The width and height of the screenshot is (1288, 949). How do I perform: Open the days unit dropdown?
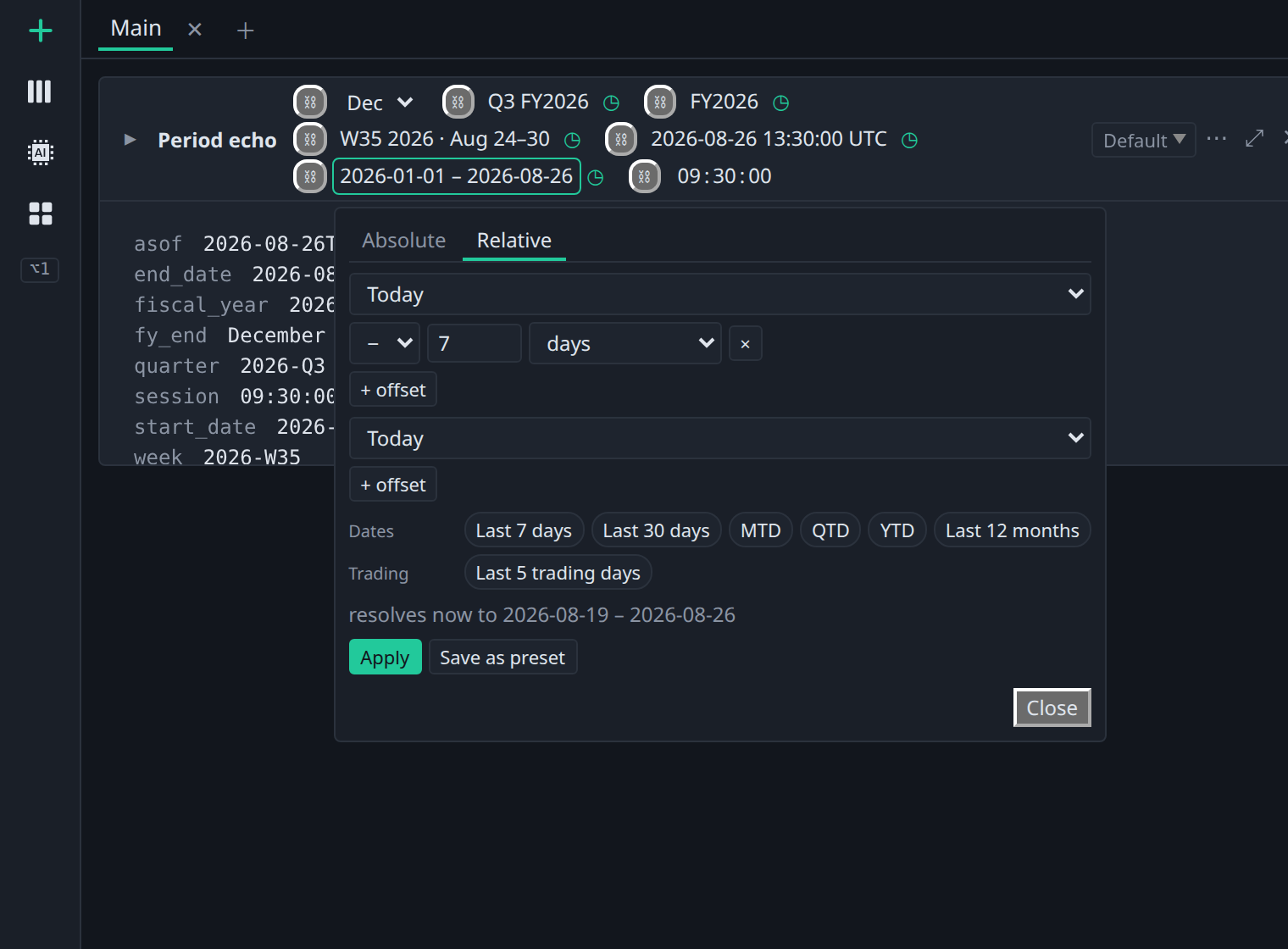pyautogui.click(x=625, y=343)
